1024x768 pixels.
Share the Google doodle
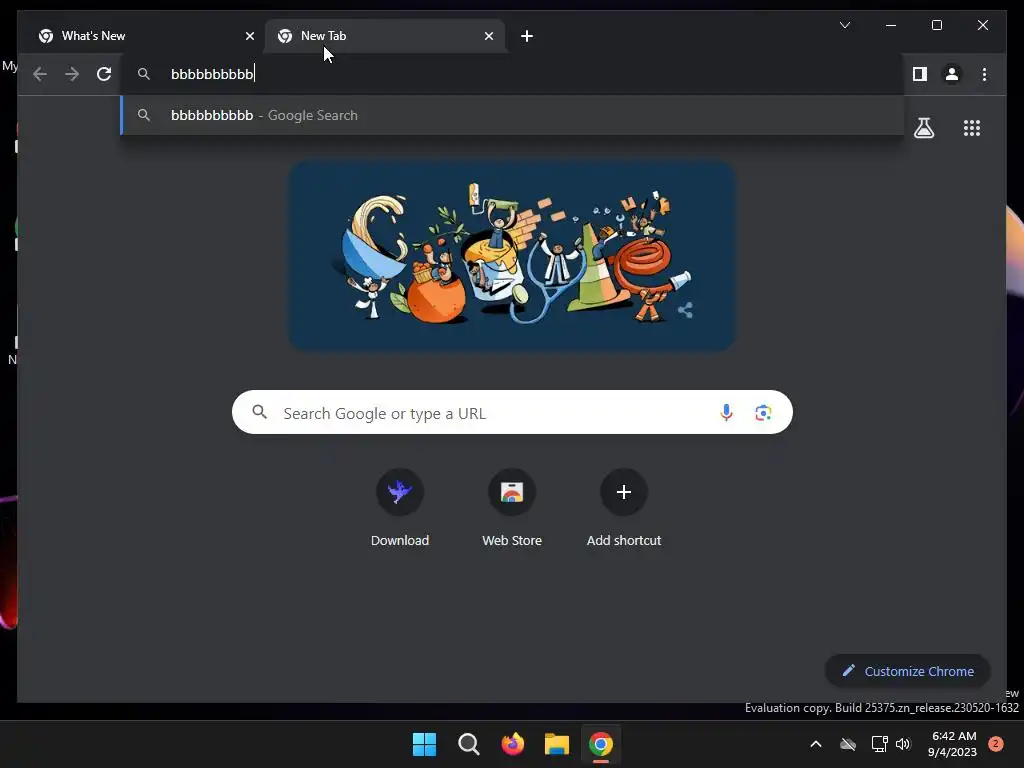pos(685,310)
